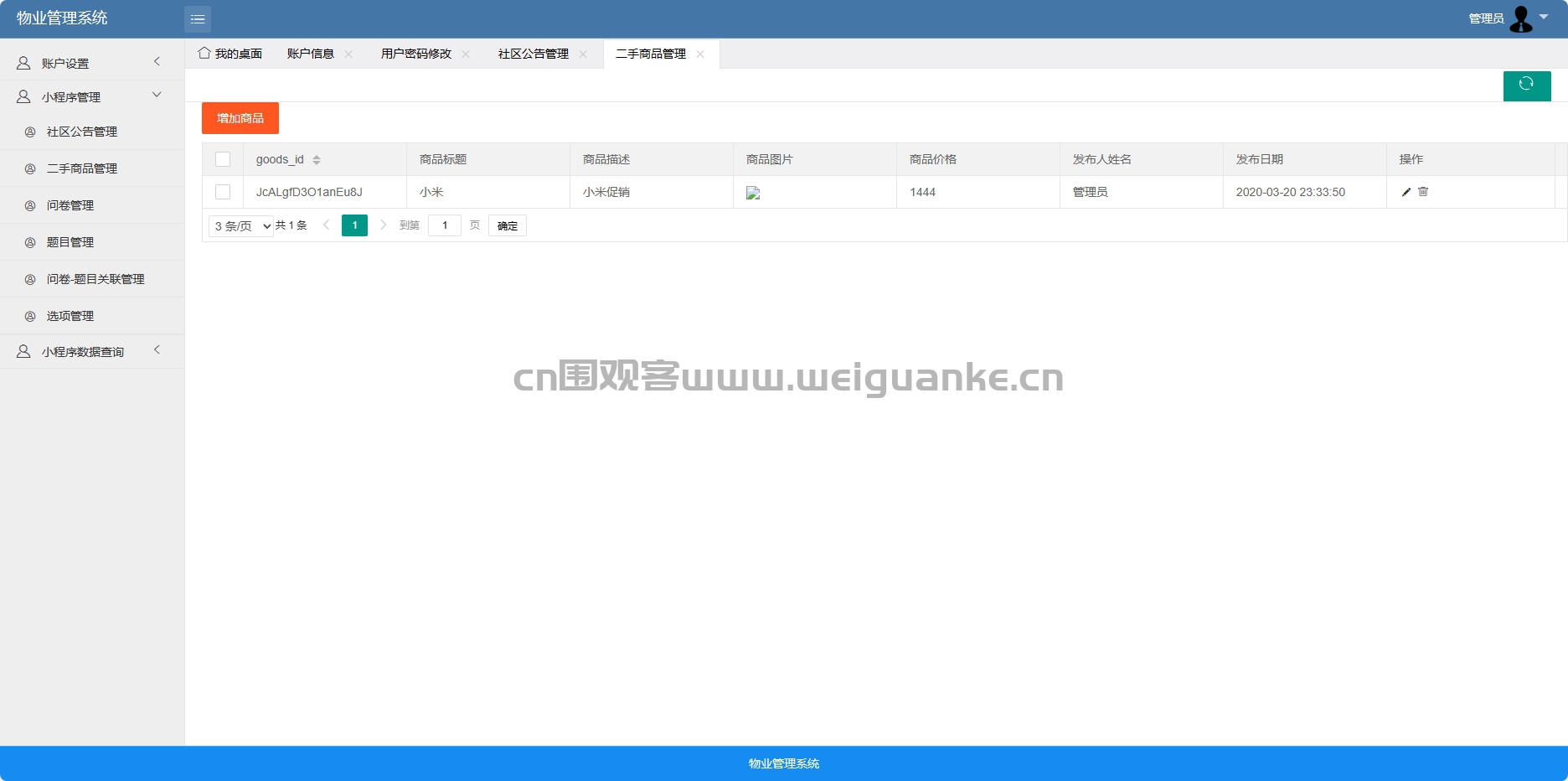This screenshot has width=1568, height=781.
Task: Tick the select-all header checkbox
Action: click(x=223, y=159)
